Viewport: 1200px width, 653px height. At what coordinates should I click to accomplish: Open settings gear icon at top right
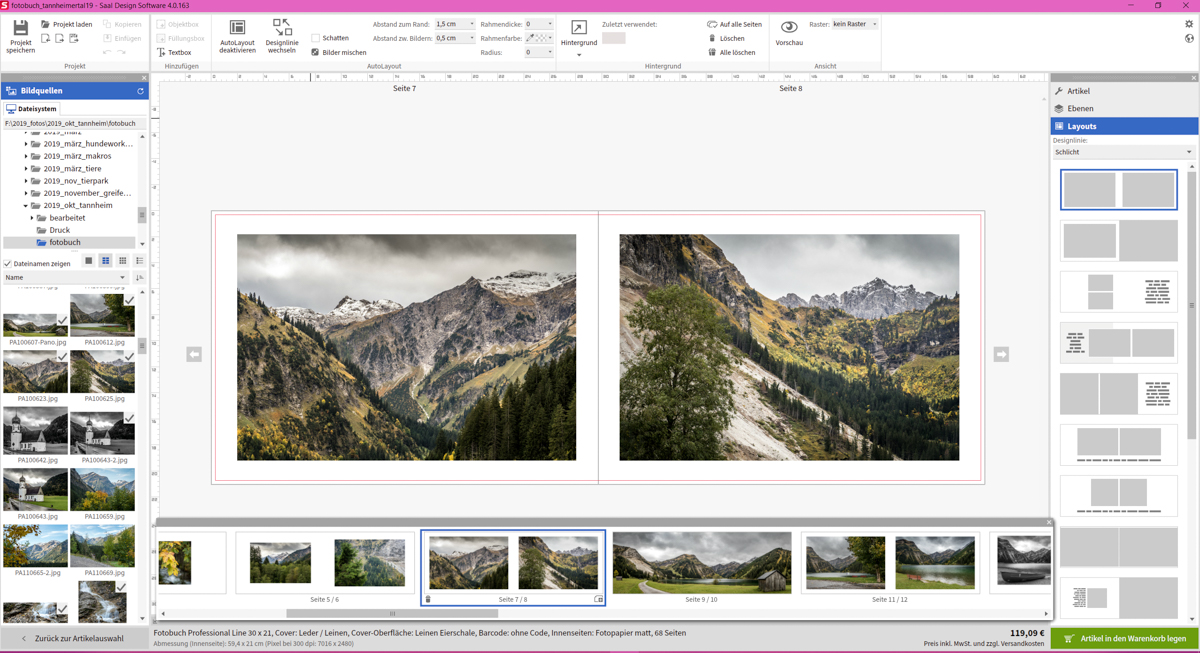tap(1189, 24)
